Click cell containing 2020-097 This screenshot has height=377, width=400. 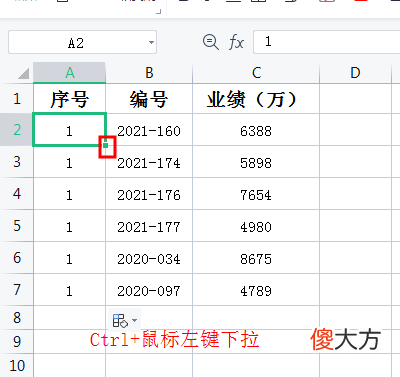149,290
